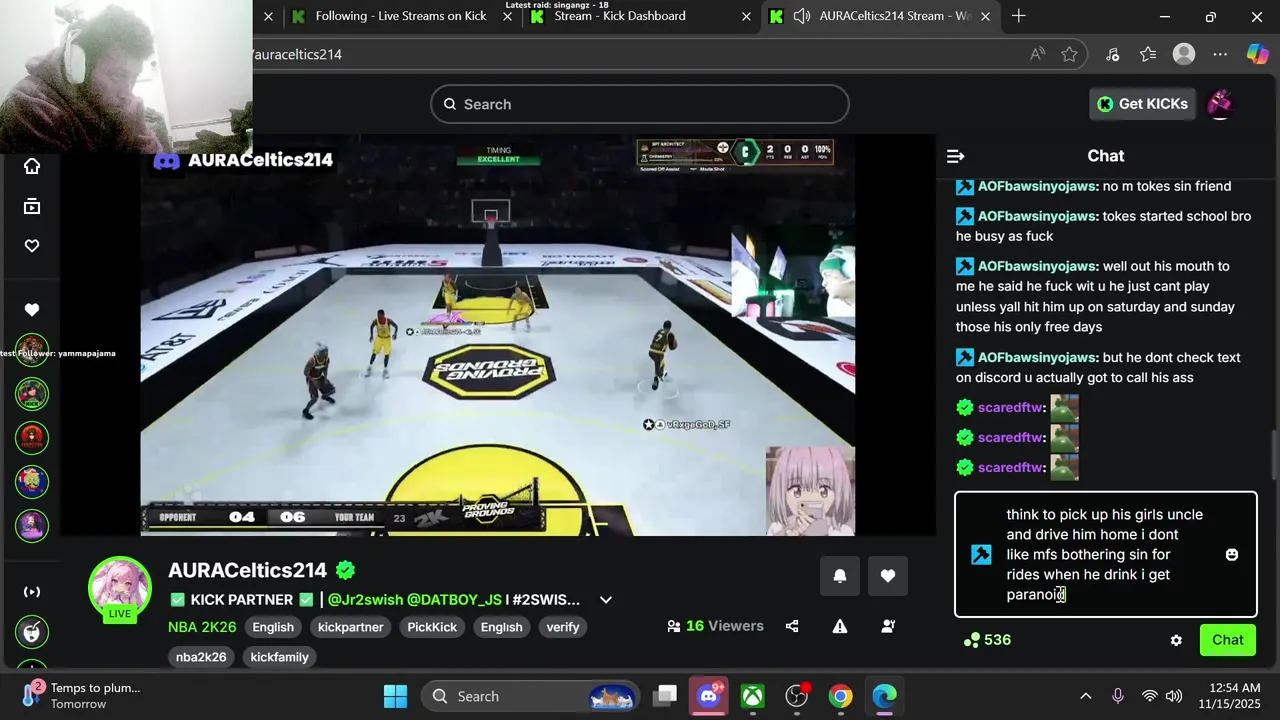Screen dimensions: 1280x720
Task: Click the browser address bar URL
Action: point(296,54)
